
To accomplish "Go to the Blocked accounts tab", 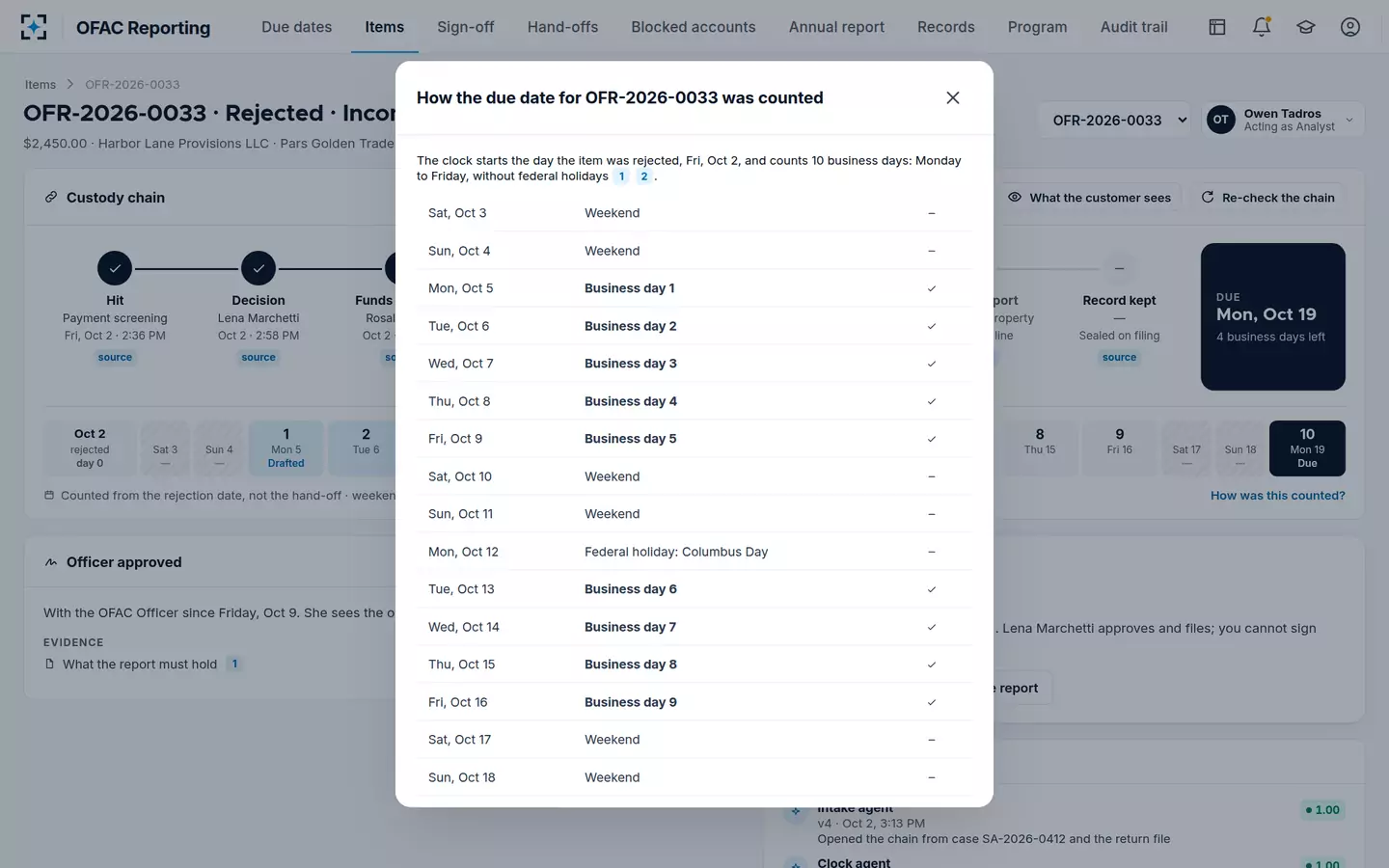I will pyautogui.click(x=694, y=27).
